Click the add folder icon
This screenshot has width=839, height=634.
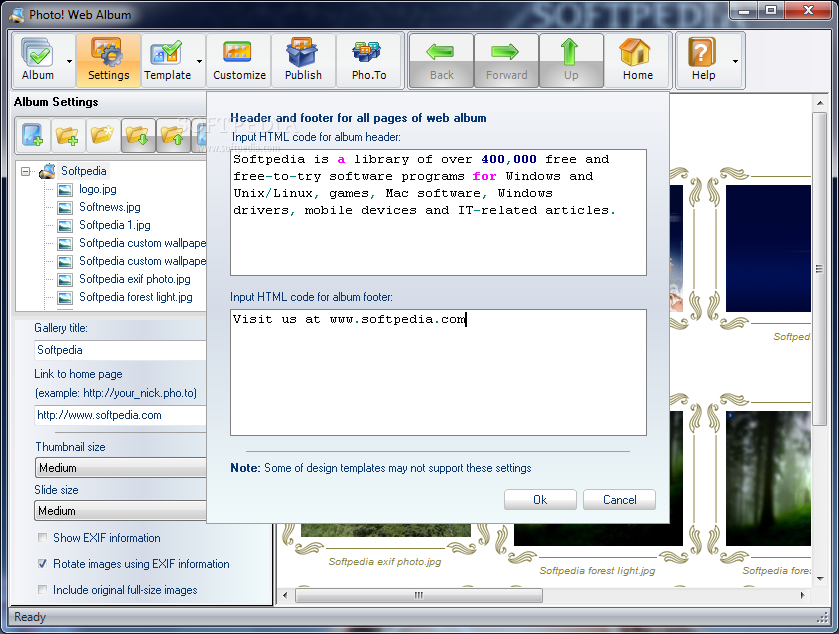pyautogui.click(x=67, y=135)
